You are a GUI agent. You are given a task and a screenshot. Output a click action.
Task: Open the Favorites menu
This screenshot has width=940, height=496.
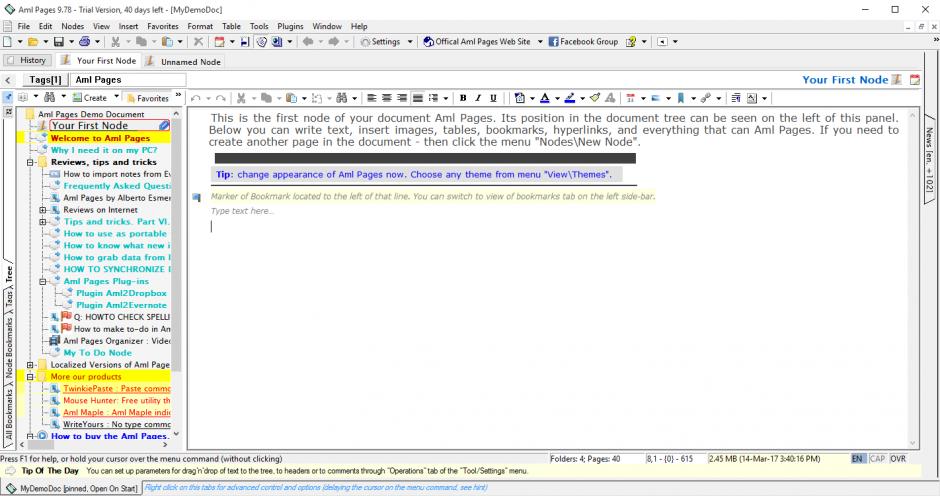(x=162, y=26)
